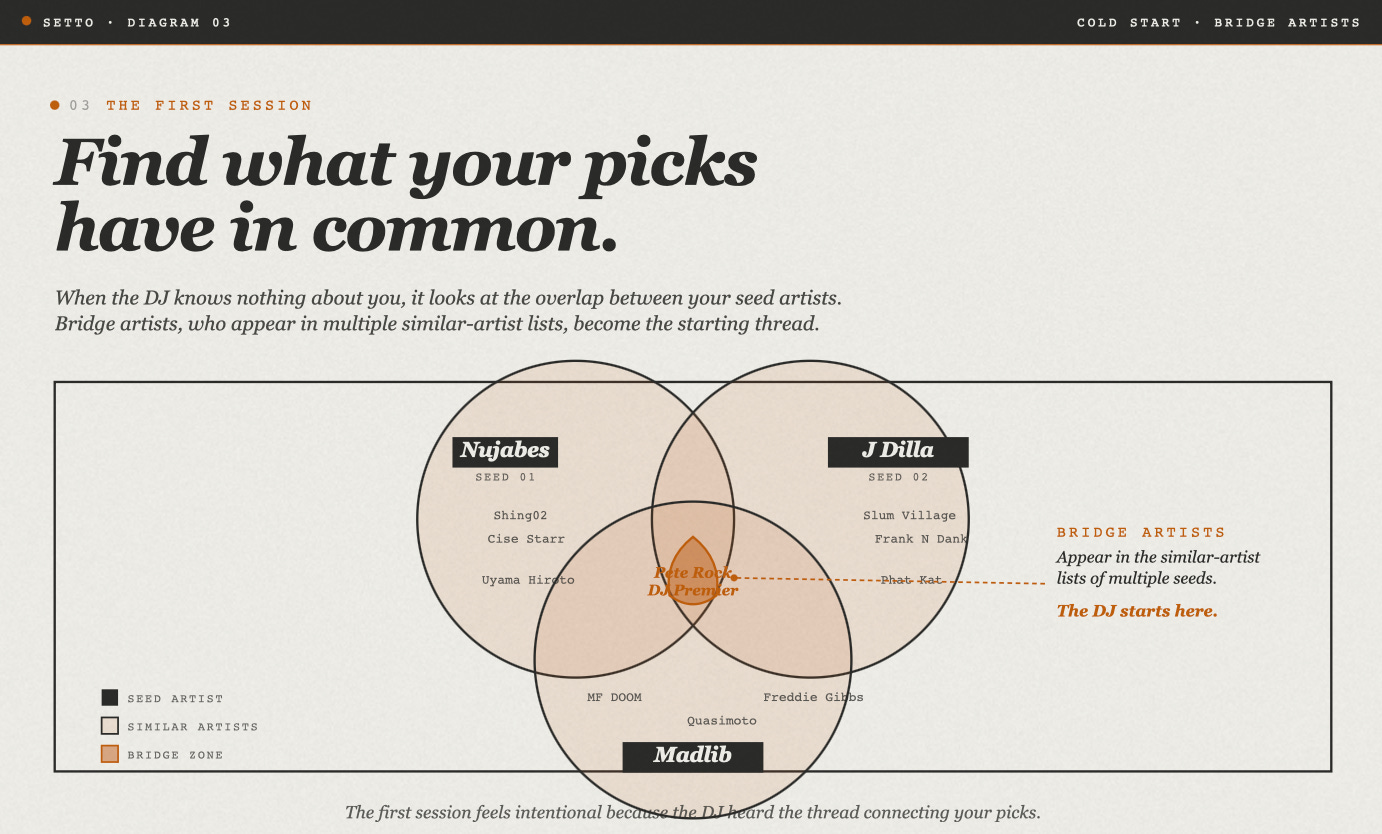Click the Bridge Artists heading annotation
The image size is (1382, 834).
coord(1141,533)
